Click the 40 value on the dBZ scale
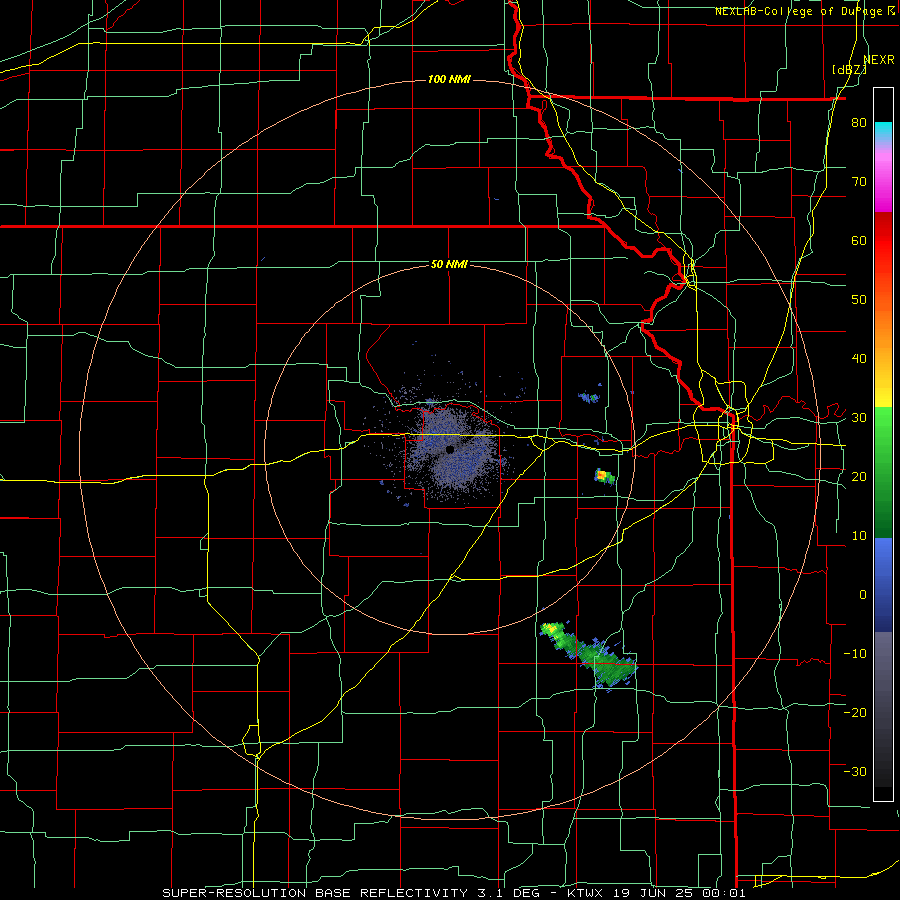 click(x=859, y=359)
